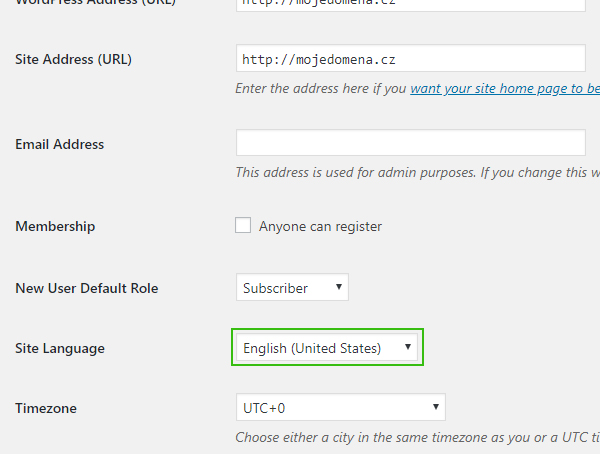Focus the WordPress Address field at top
The width and height of the screenshot is (600, 454).
(410, 3)
